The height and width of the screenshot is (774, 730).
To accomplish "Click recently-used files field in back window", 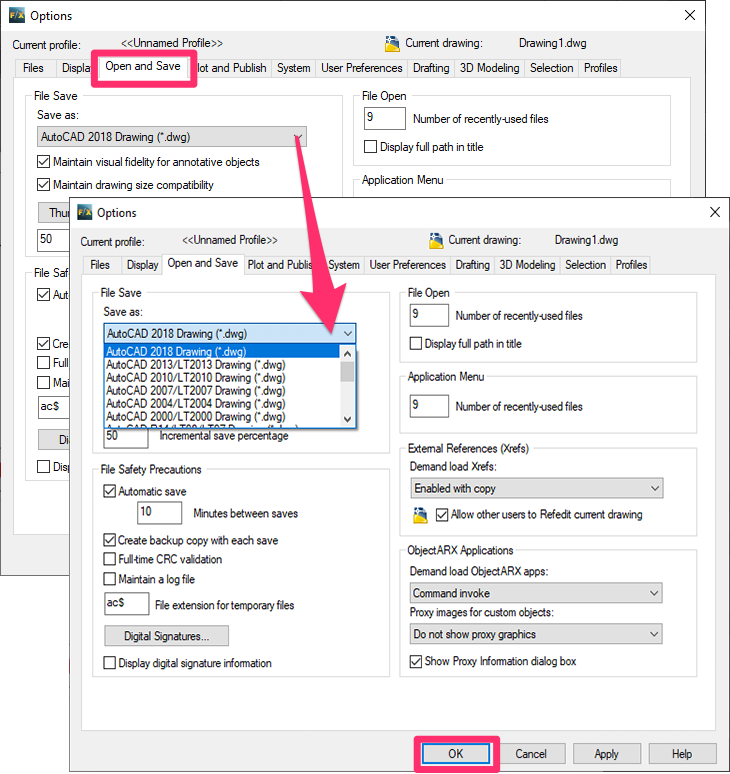I will [x=385, y=118].
